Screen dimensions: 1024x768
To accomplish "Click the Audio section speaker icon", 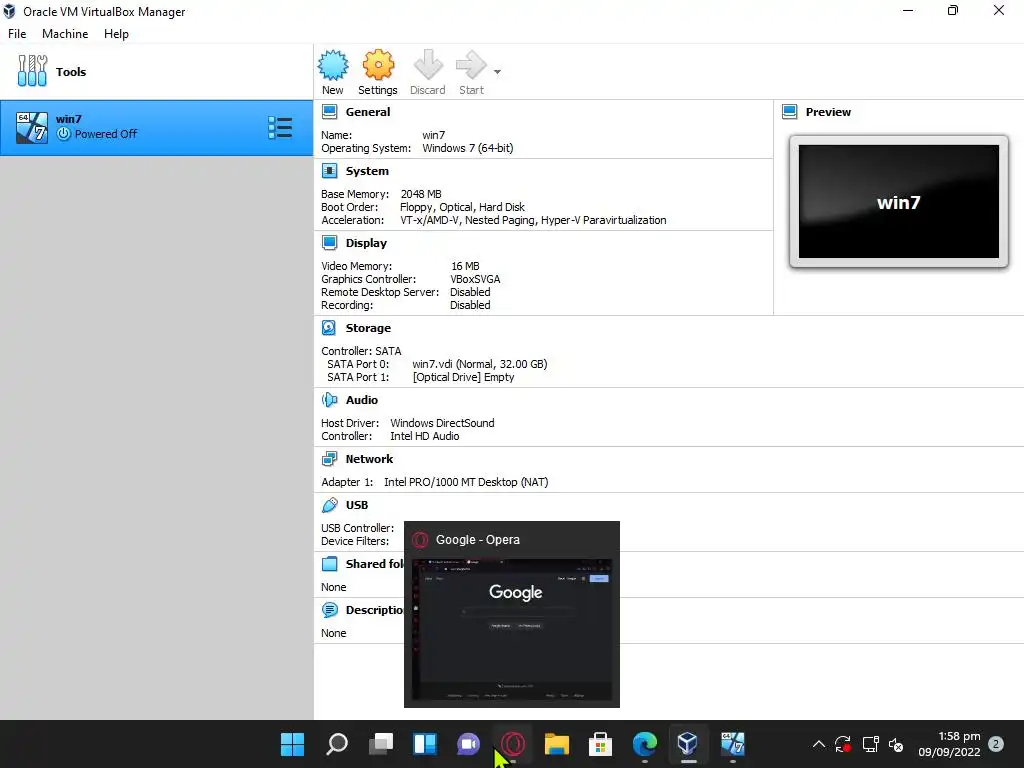I will [x=330, y=400].
